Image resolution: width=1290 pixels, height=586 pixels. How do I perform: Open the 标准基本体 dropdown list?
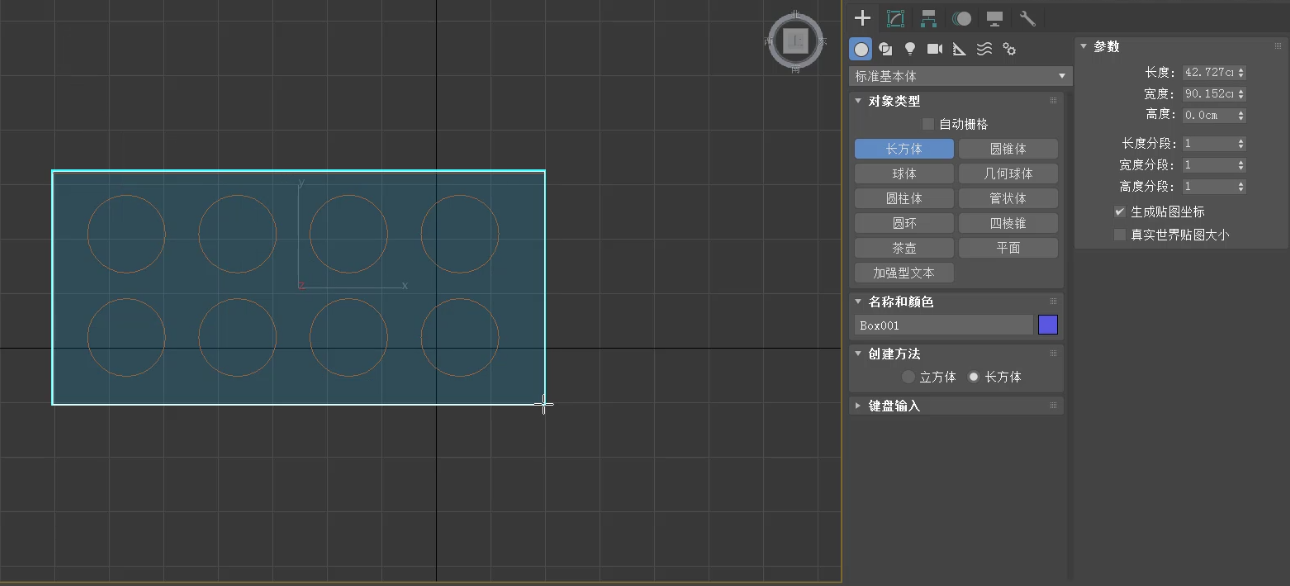(x=959, y=76)
